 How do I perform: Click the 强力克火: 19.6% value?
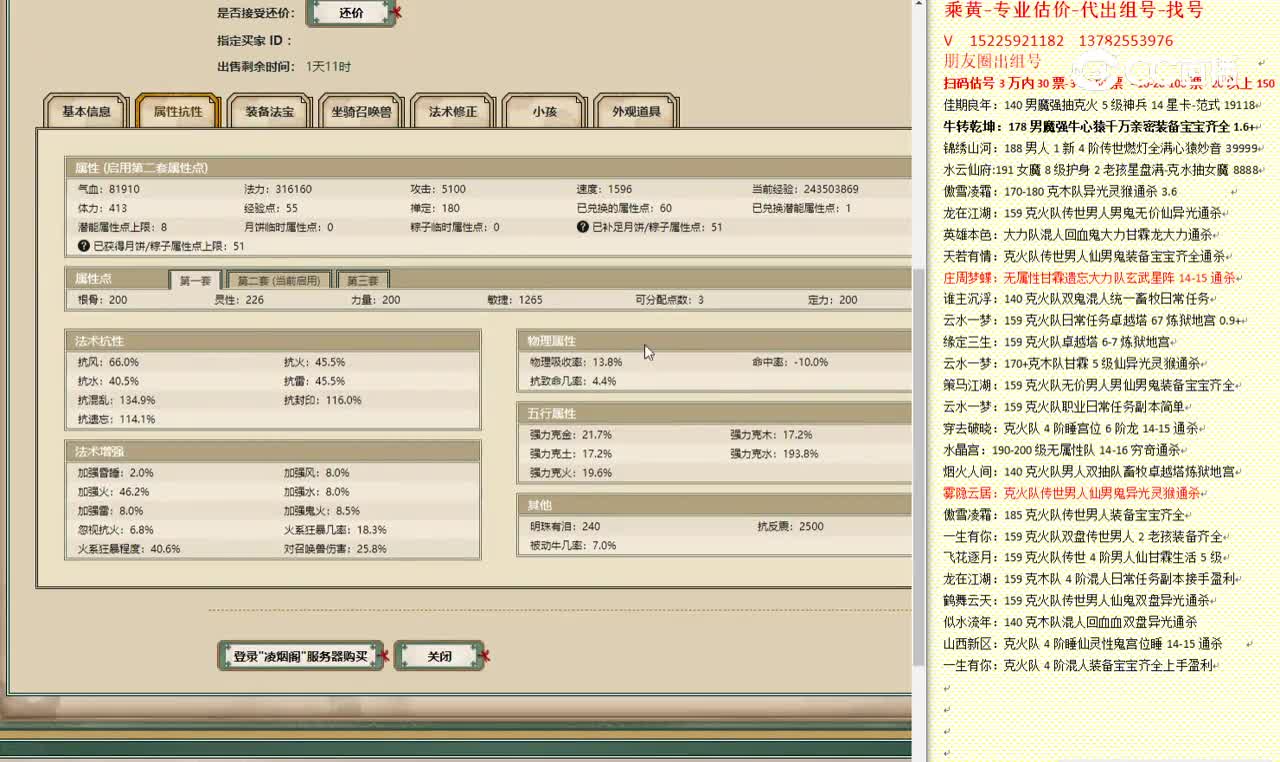coord(570,473)
